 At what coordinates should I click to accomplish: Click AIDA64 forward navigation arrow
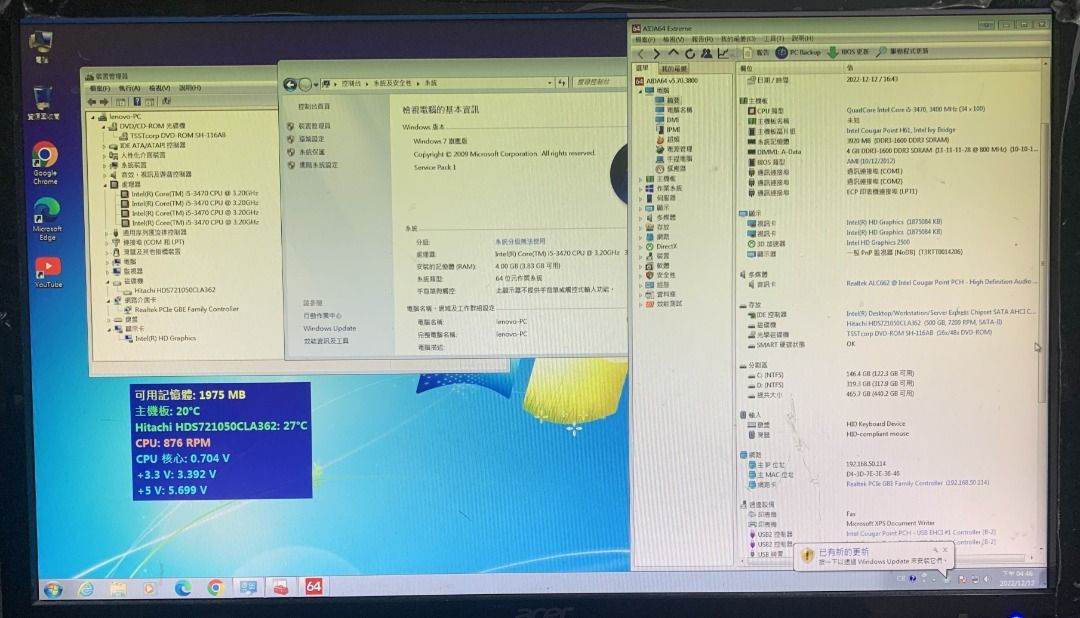(656, 53)
